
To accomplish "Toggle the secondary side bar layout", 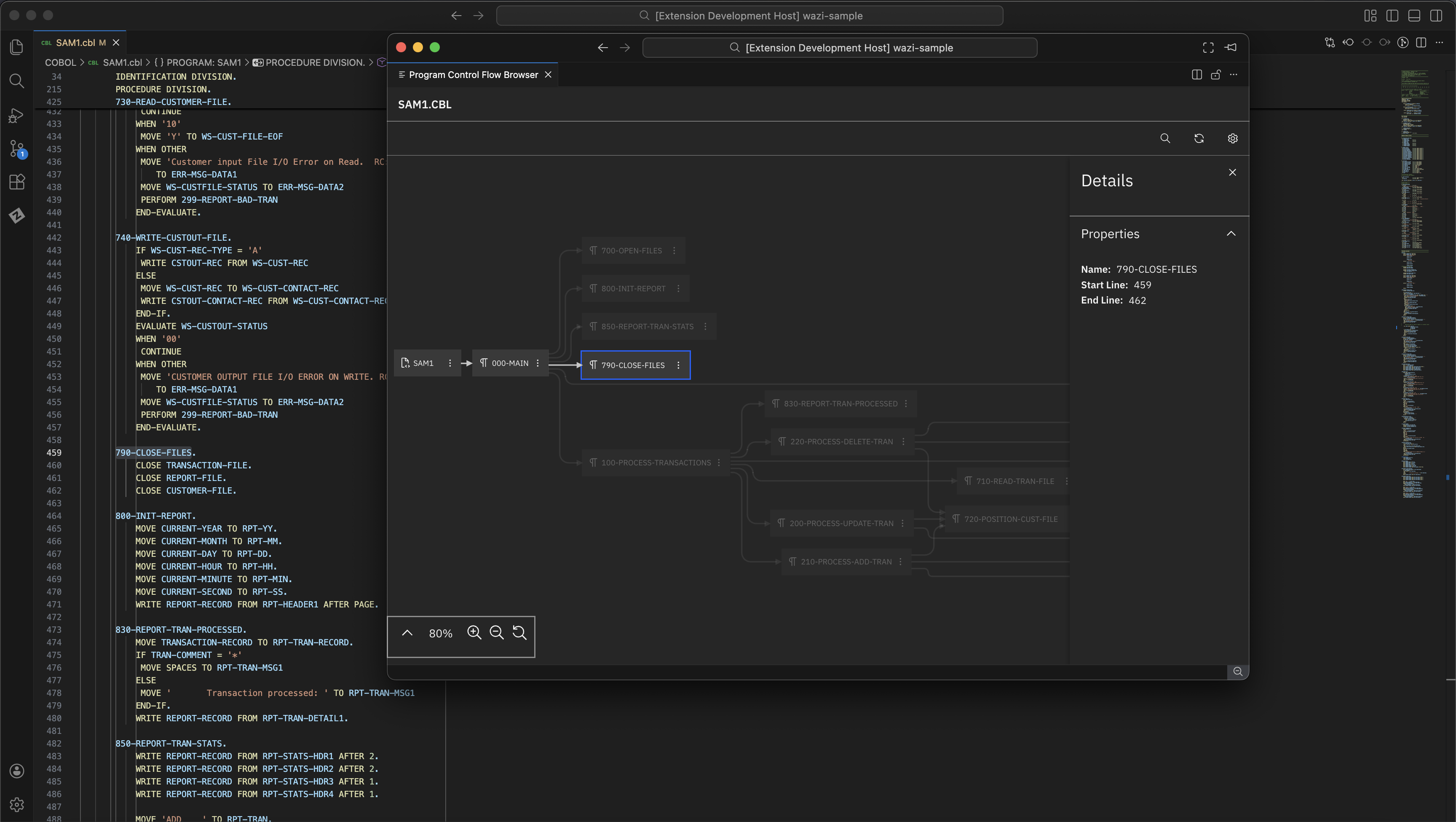I will (x=1436, y=16).
